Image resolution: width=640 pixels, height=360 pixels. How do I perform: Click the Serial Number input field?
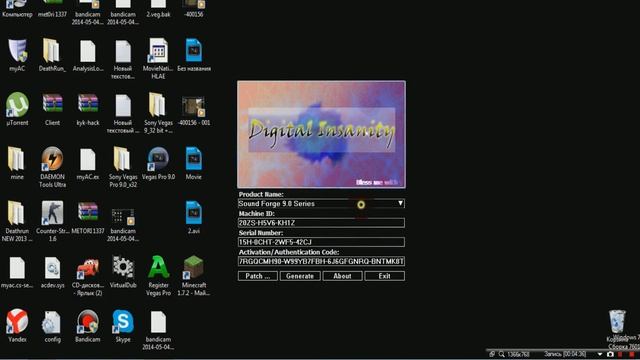[x=321, y=242]
